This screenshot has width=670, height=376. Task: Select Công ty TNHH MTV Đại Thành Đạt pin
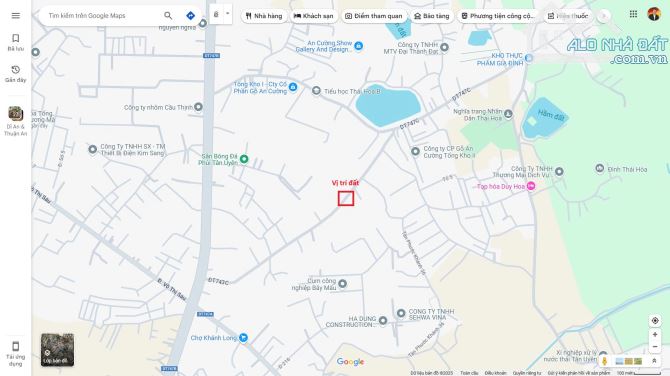click(444, 47)
